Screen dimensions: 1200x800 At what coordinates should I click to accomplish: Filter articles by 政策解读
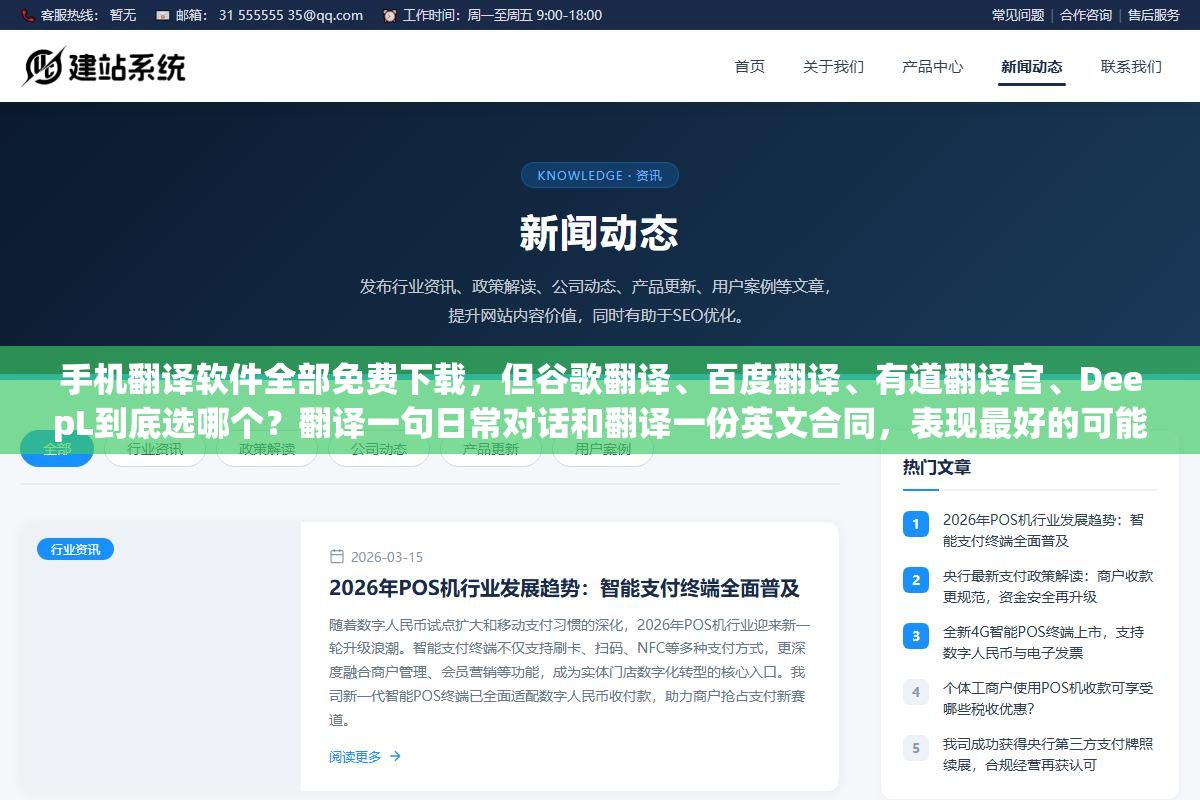[x=267, y=449]
